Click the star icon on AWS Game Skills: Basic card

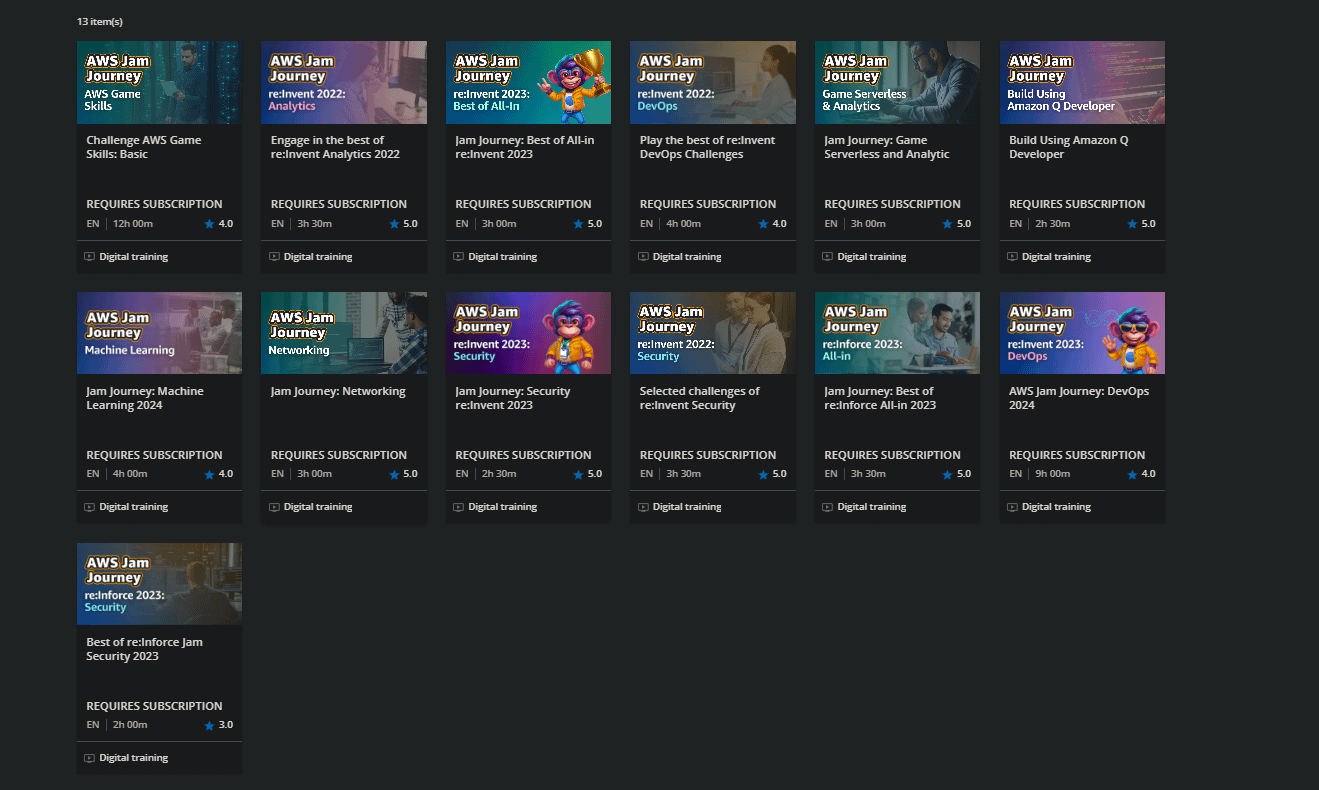[209, 224]
